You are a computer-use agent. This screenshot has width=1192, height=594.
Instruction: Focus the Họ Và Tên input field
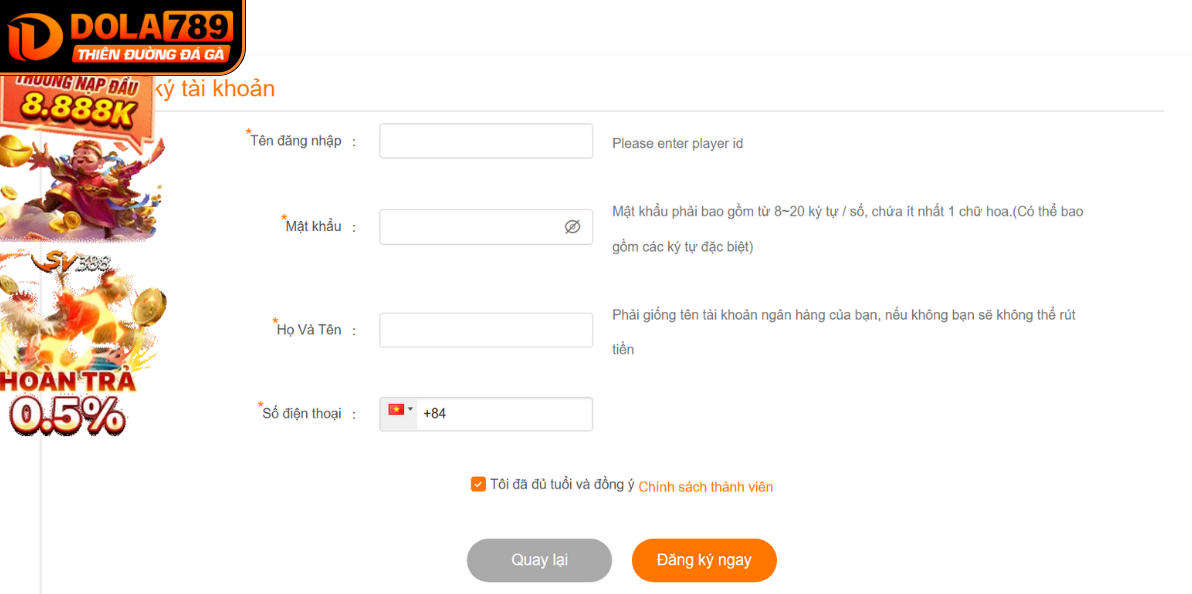tap(486, 330)
